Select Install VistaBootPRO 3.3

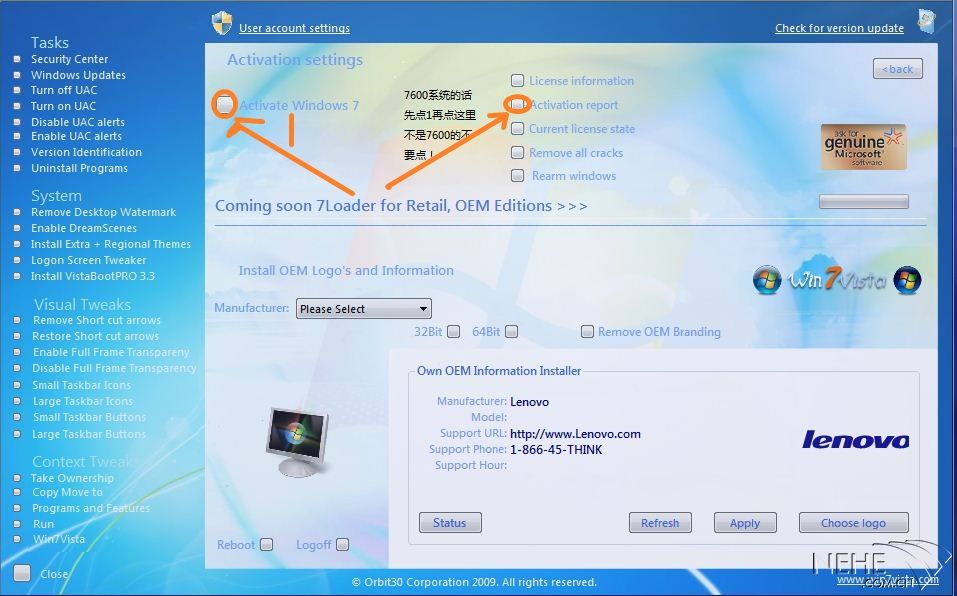(x=93, y=276)
